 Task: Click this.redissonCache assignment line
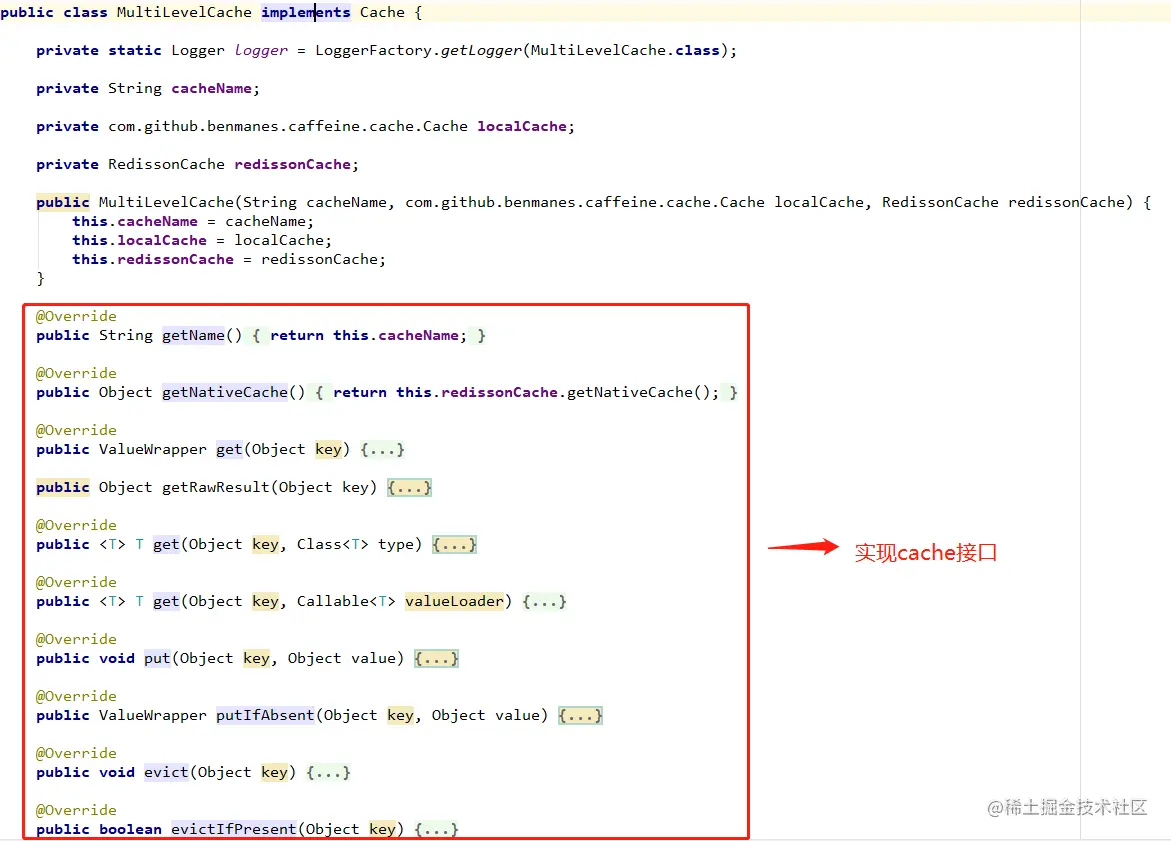229,260
